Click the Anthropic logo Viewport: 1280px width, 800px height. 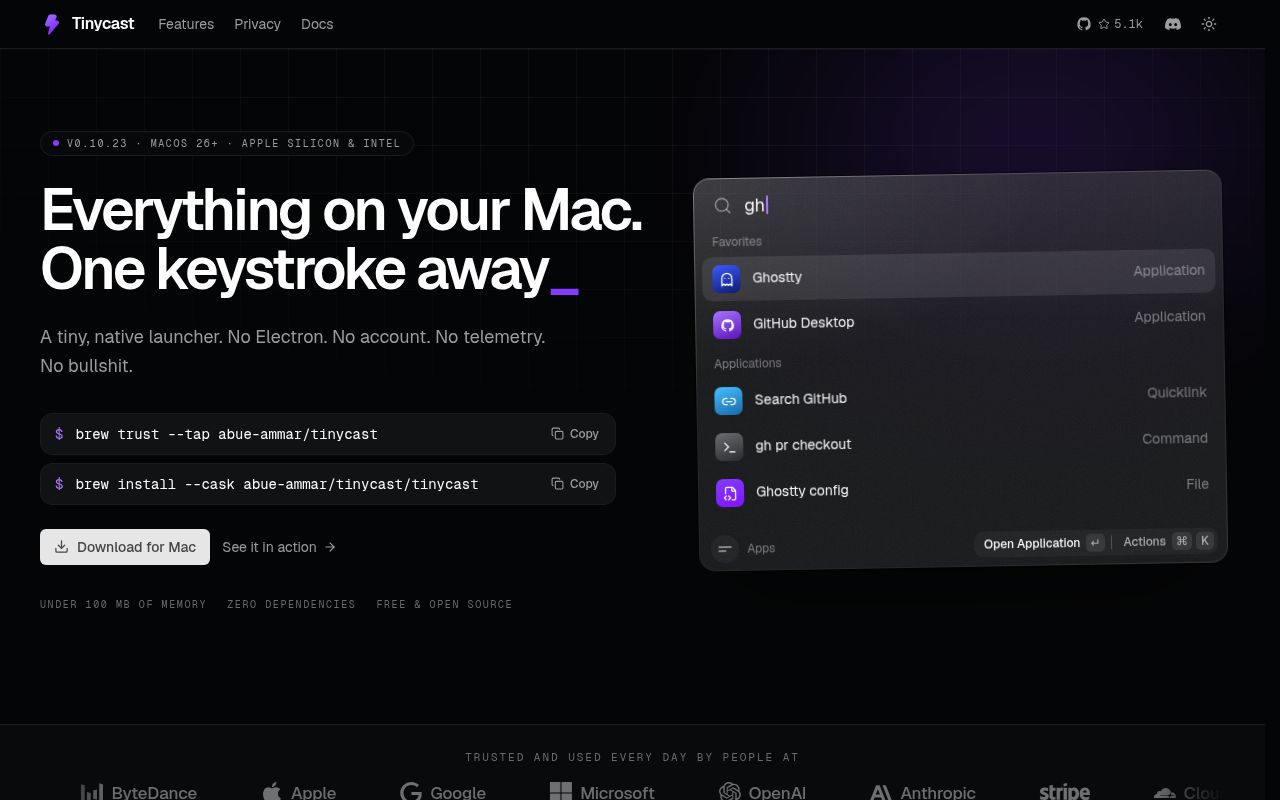click(923, 793)
